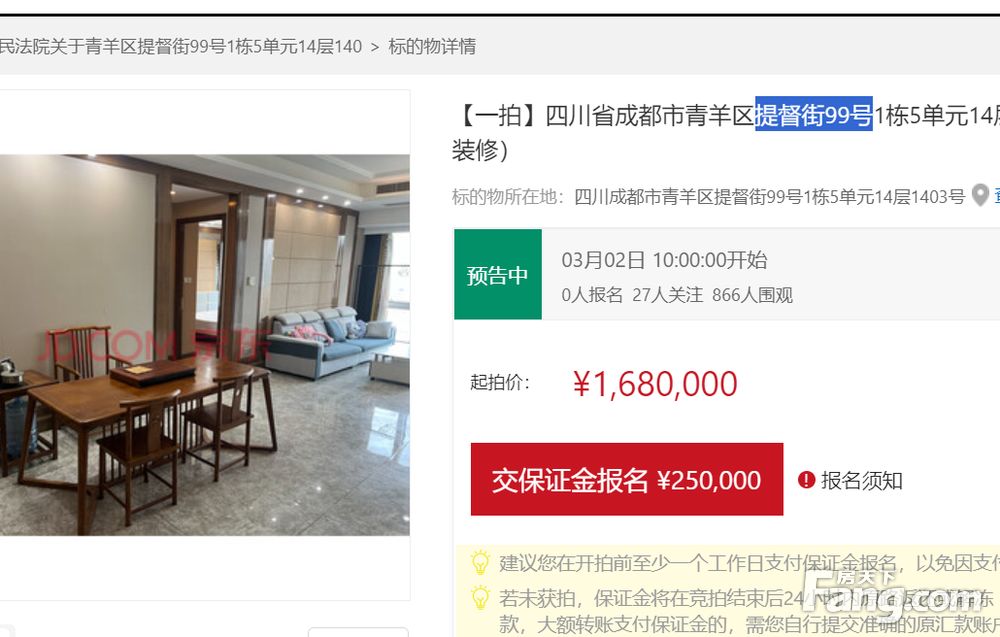Click the 交保证金报名 ¥250,000 button

pyautogui.click(x=626, y=479)
